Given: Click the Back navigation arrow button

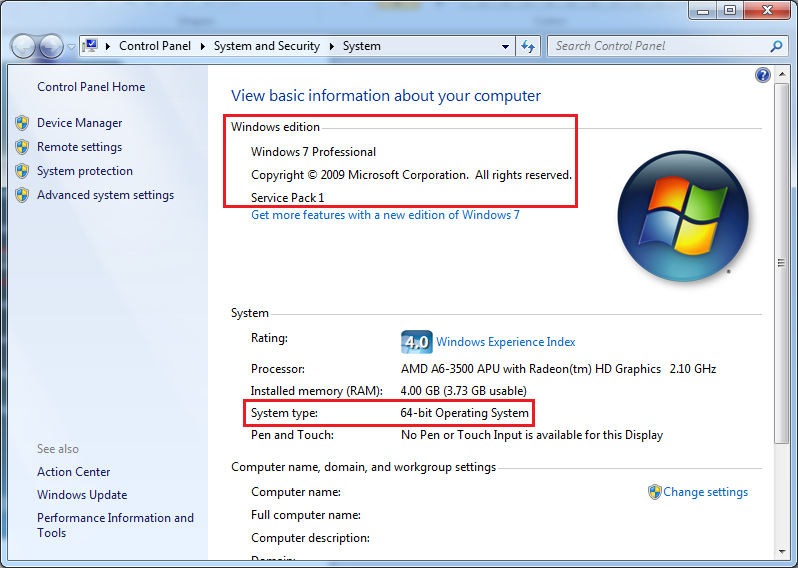Looking at the screenshot, I should pyautogui.click(x=23, y=46).
